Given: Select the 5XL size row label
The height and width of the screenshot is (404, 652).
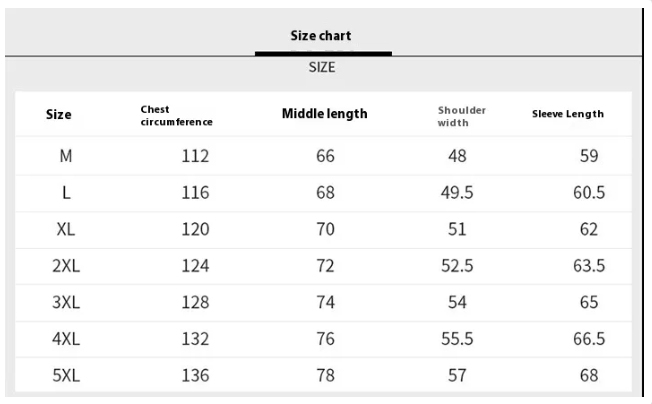Looking at the screenshot, I should (x=65, y=376).
